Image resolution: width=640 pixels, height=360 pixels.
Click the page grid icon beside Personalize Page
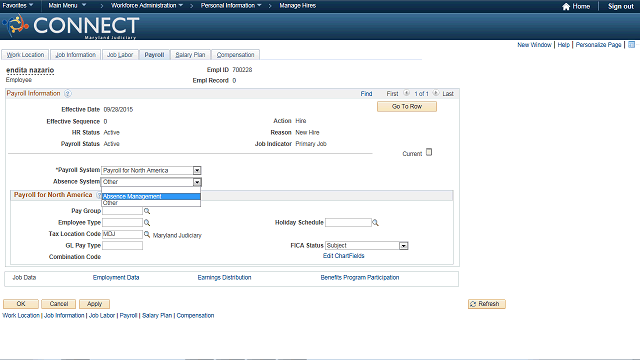click(631, 44)
